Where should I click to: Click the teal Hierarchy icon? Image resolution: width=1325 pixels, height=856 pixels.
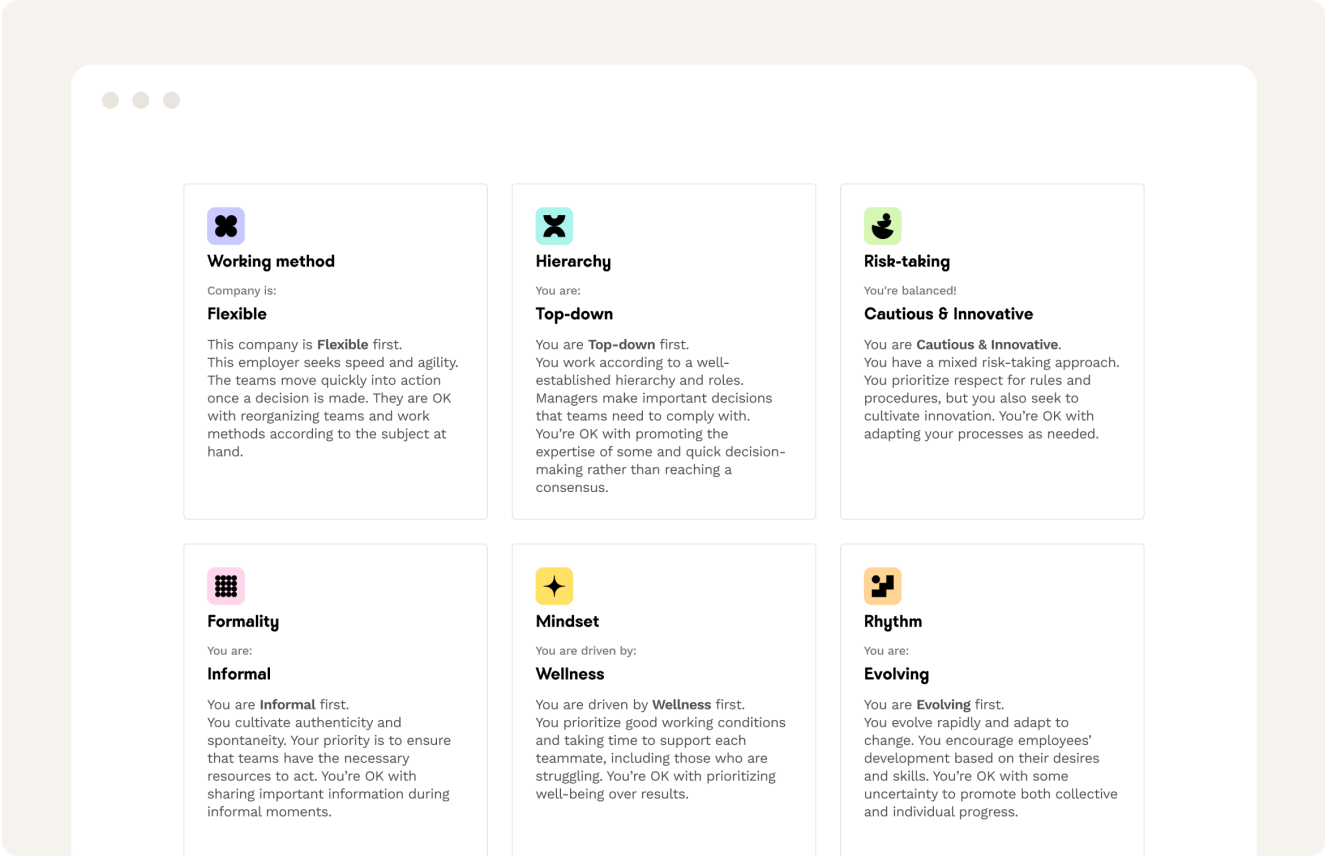click(x=554, y=226)
